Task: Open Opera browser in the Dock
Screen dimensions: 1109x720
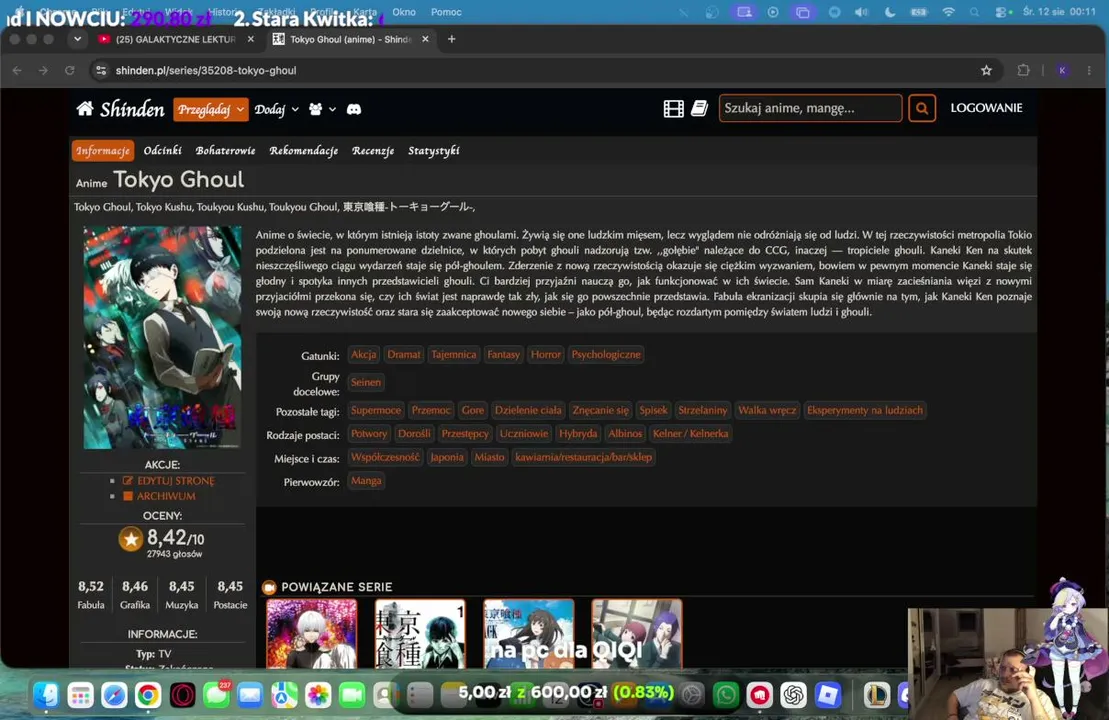Action: click(x=182, y=695)
